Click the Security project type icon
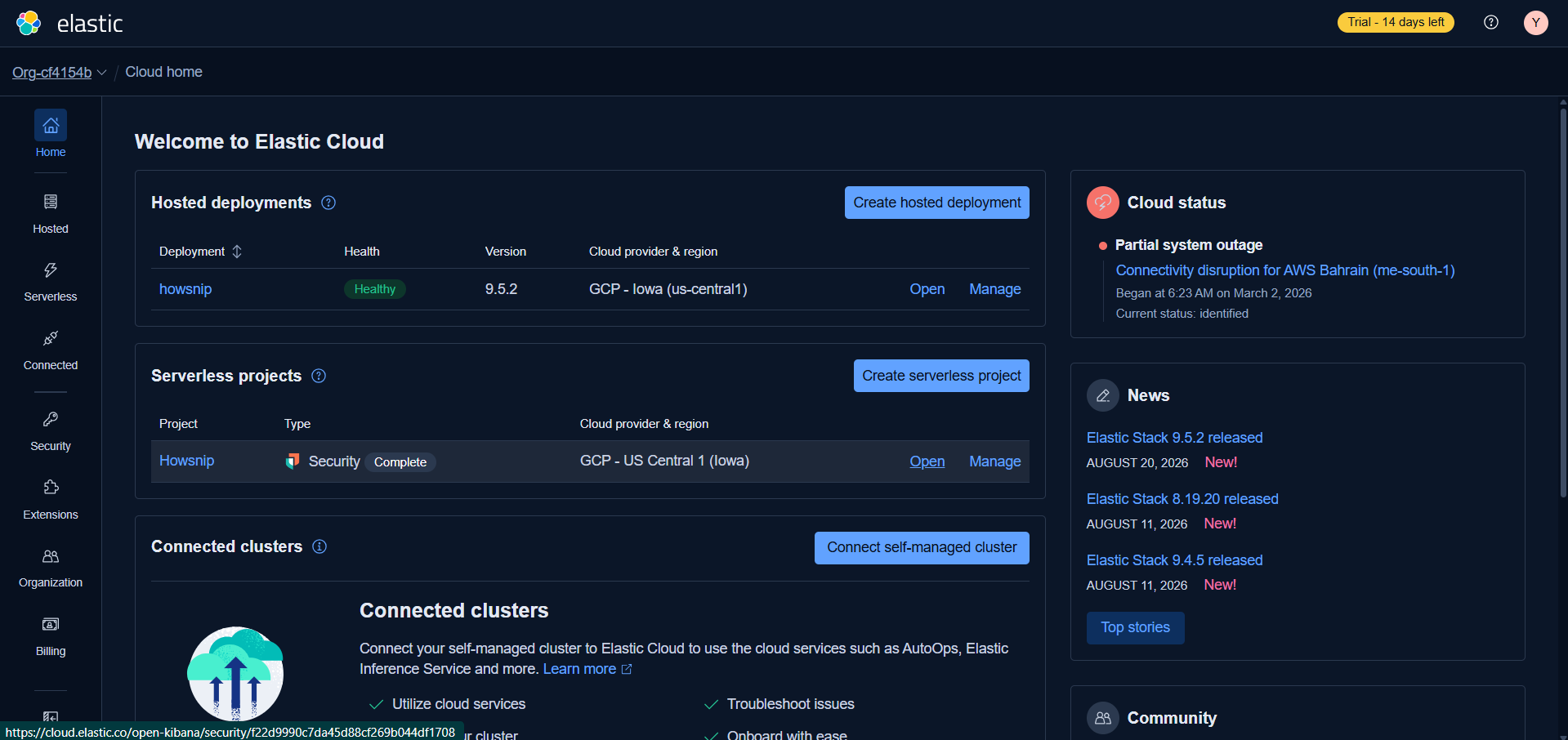Screen dimensions: 1568x740 tap(293, 461)
